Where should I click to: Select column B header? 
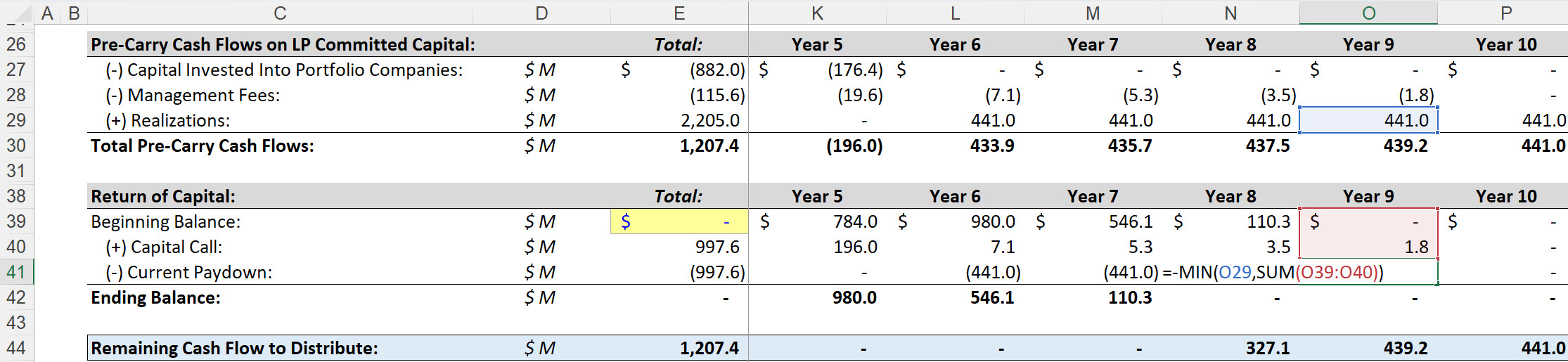(x=74, y=13)
